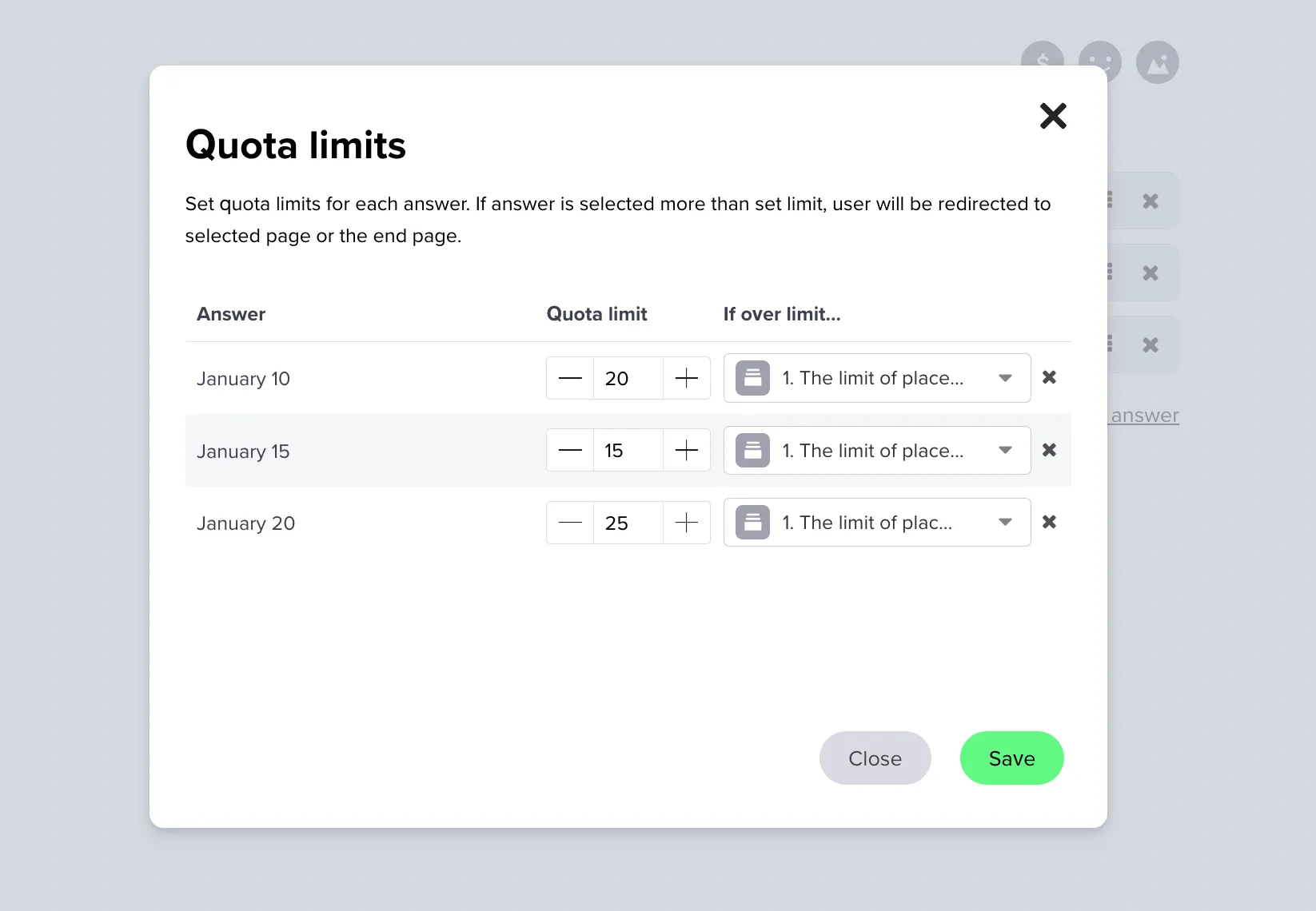Increase January 10 quota with plus stepper
Screen dimensions: 1316x911
pyautogui.click(x=686, y=378)
